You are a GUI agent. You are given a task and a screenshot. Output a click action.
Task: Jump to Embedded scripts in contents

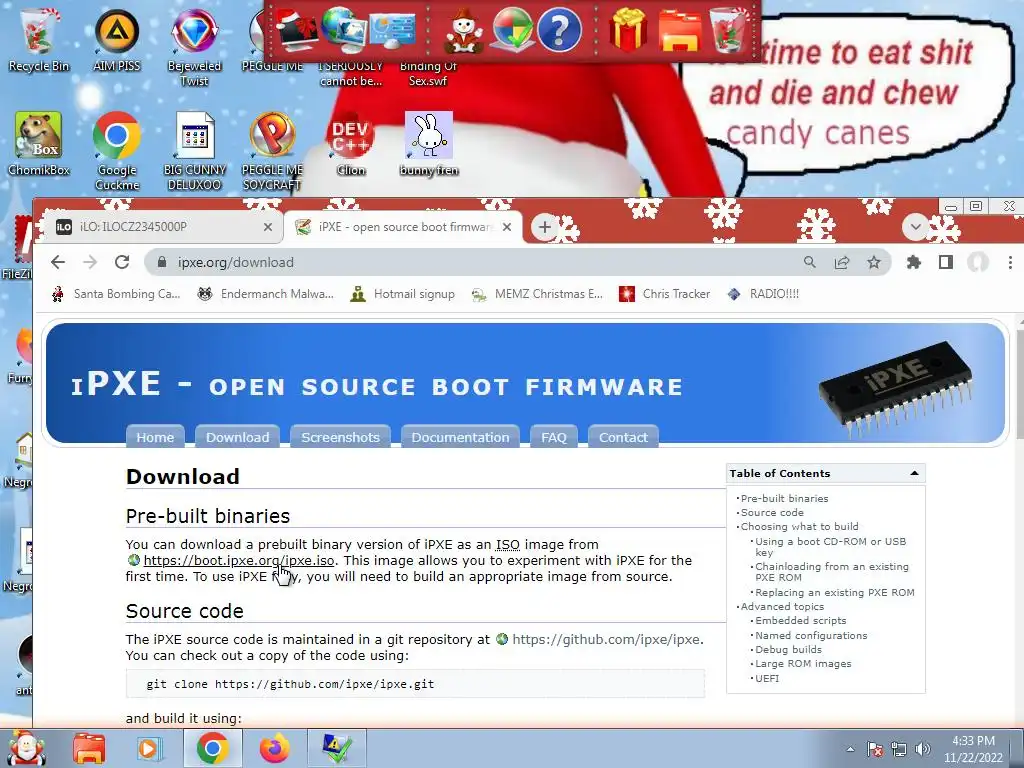(801, 620)
